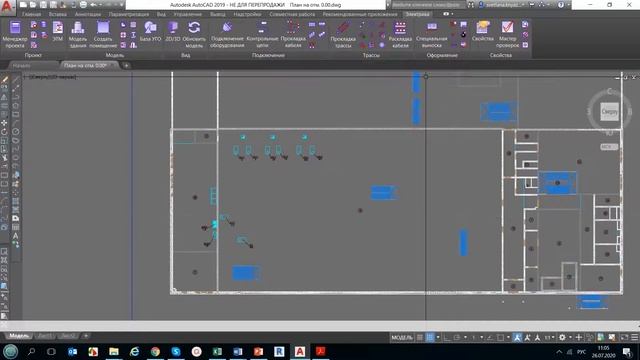Screen dimensions: 640x360
Task: Switch to Лист1 layout tab
Action: (x=45, y=336)
